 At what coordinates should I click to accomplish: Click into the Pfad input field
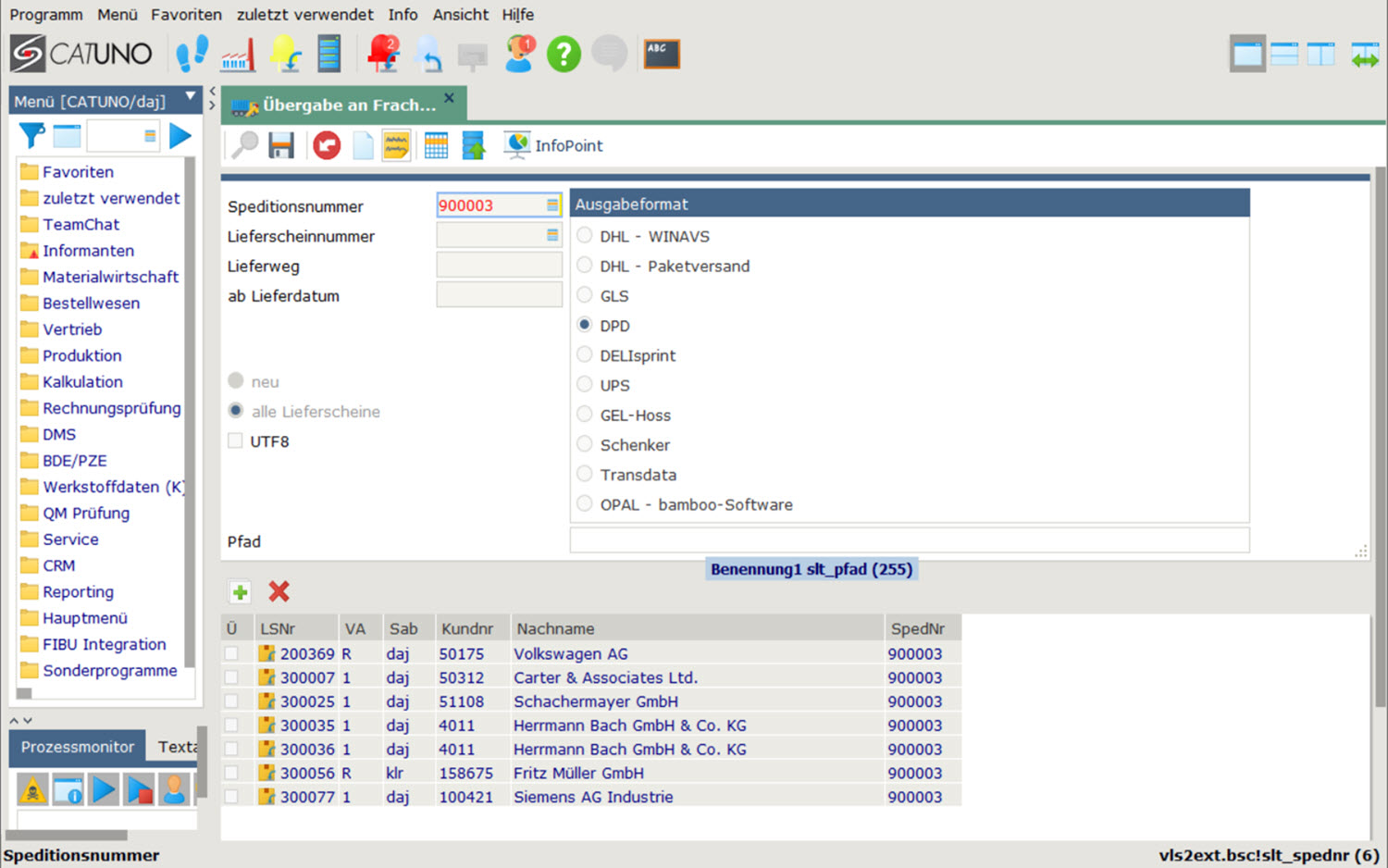[909, 540]
